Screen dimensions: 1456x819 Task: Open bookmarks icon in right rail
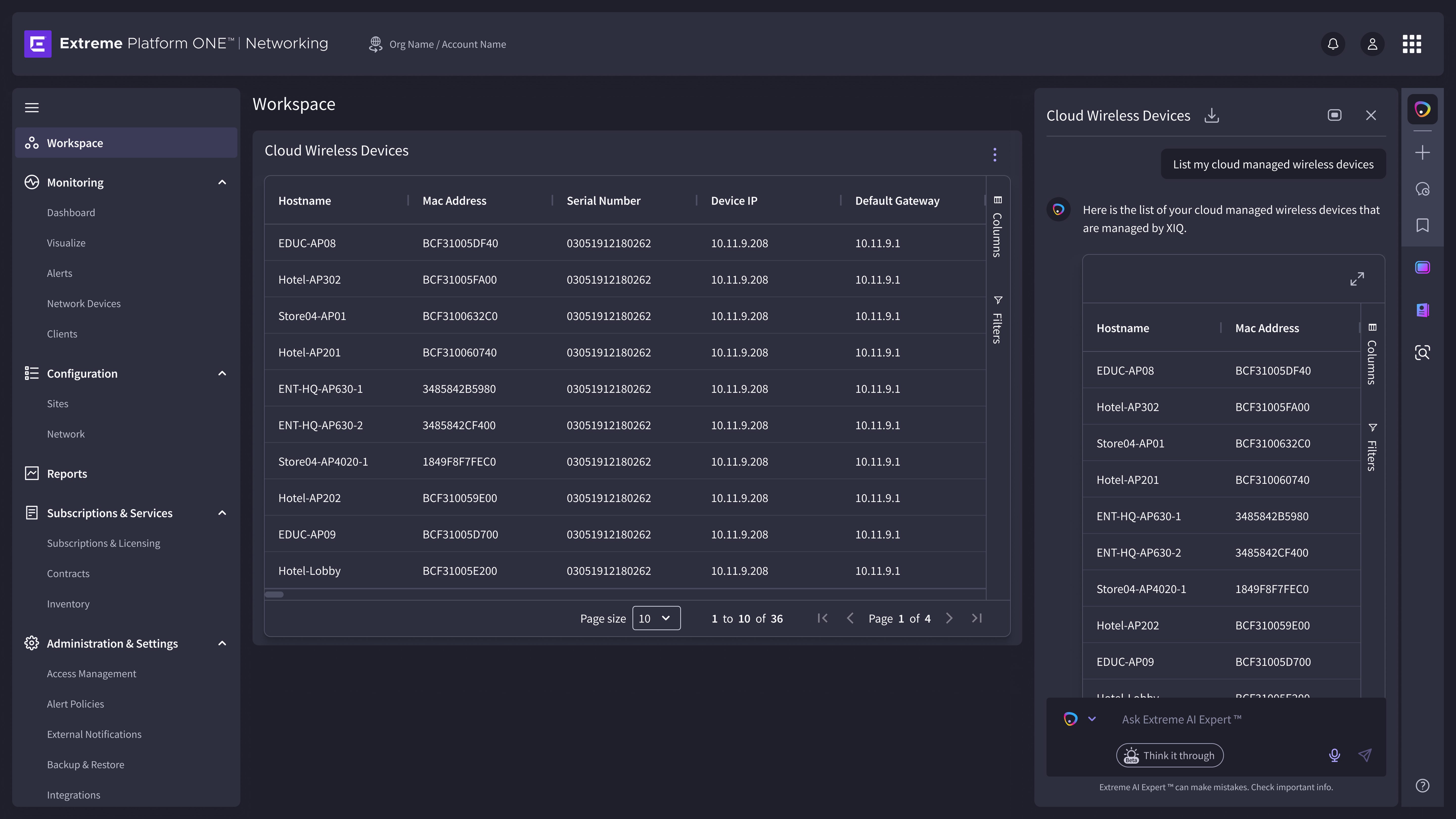(1422, 225)
